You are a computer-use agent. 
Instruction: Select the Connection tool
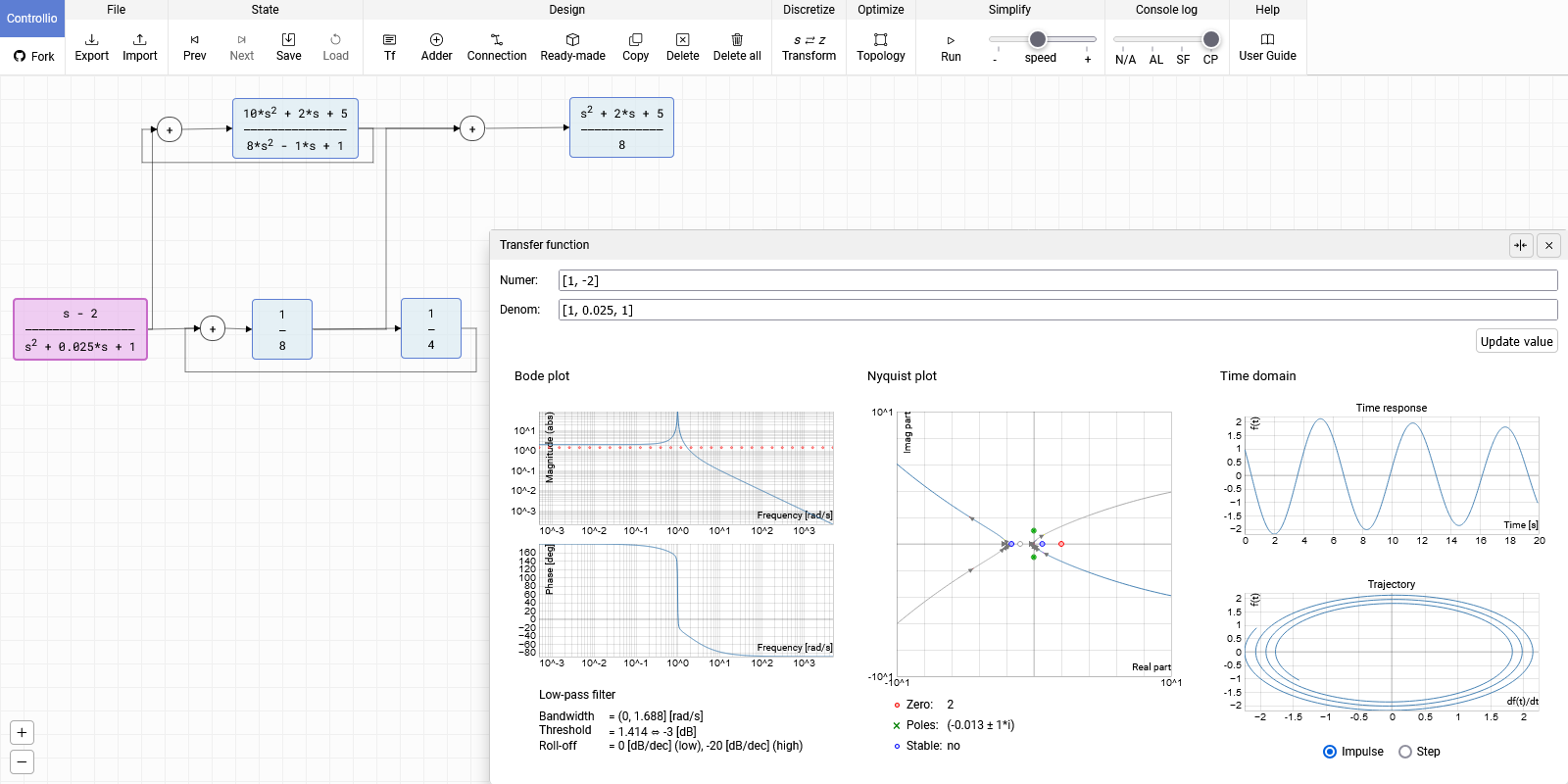point(497,47)
